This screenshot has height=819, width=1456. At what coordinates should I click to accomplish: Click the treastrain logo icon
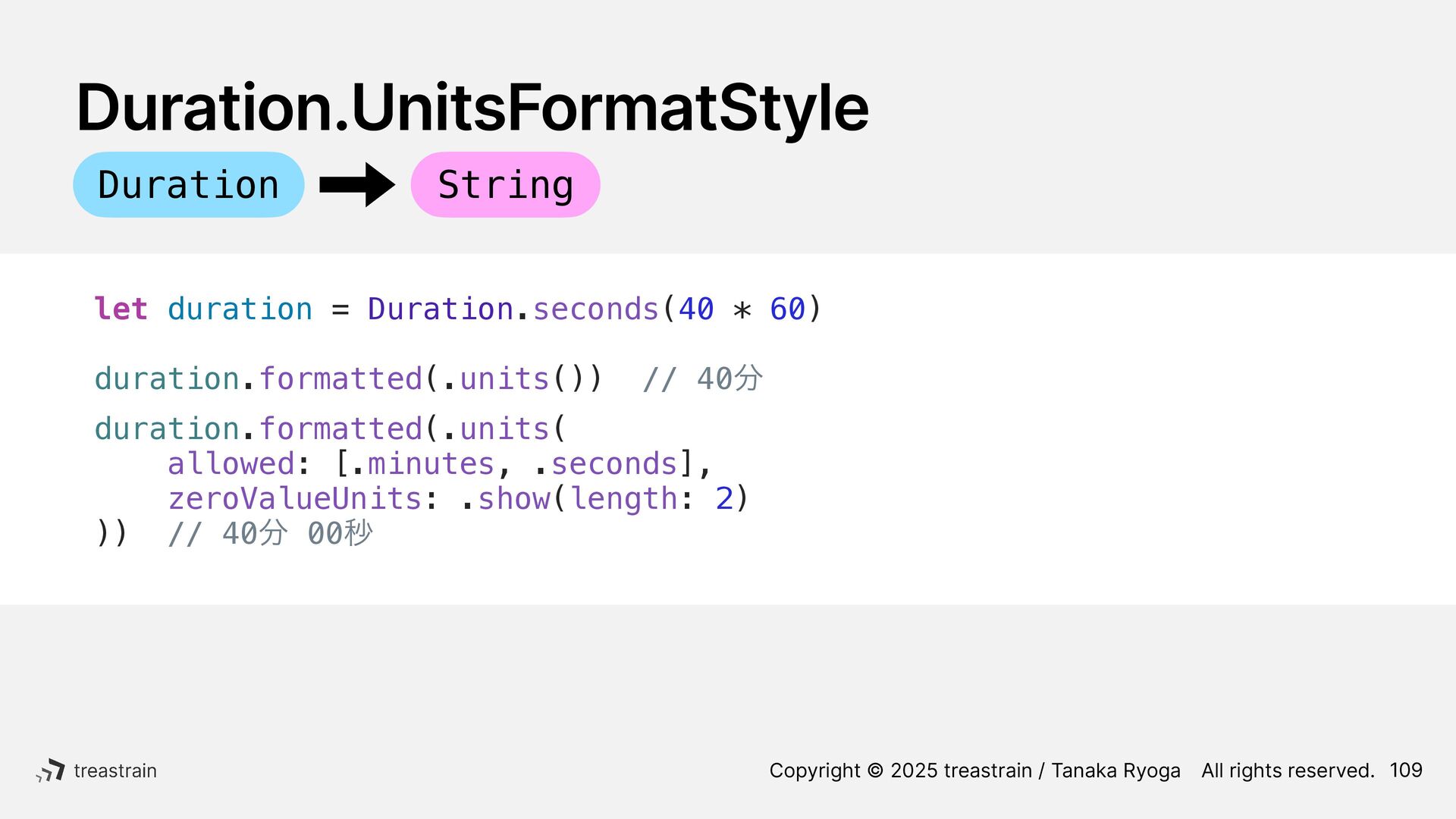tap(50, 770)
